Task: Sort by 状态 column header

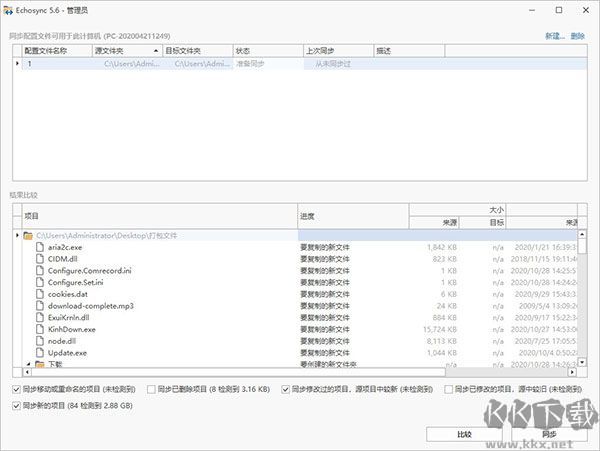Action: 268,51
